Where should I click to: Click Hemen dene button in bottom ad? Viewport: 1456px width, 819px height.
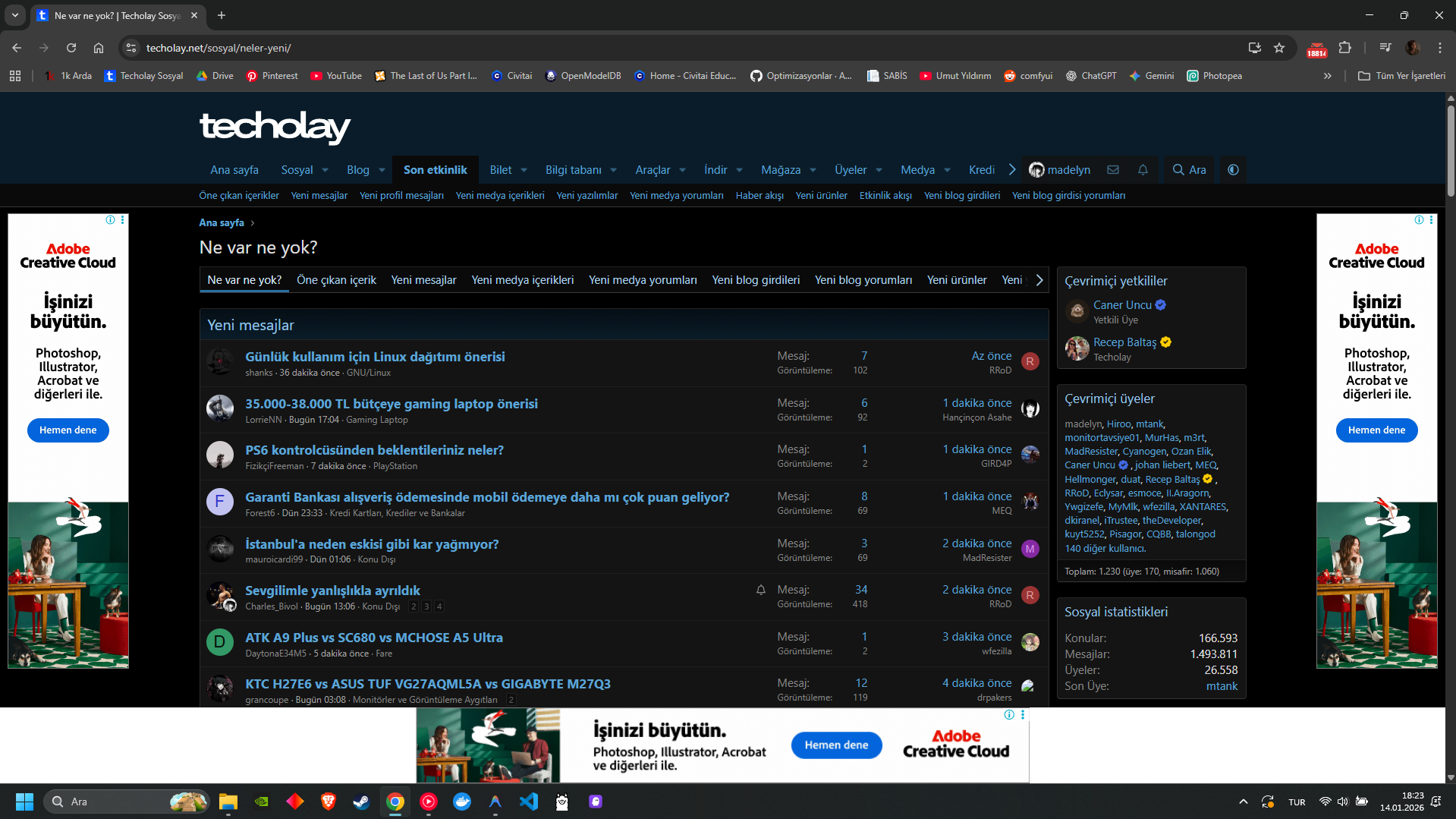[836, 745]
